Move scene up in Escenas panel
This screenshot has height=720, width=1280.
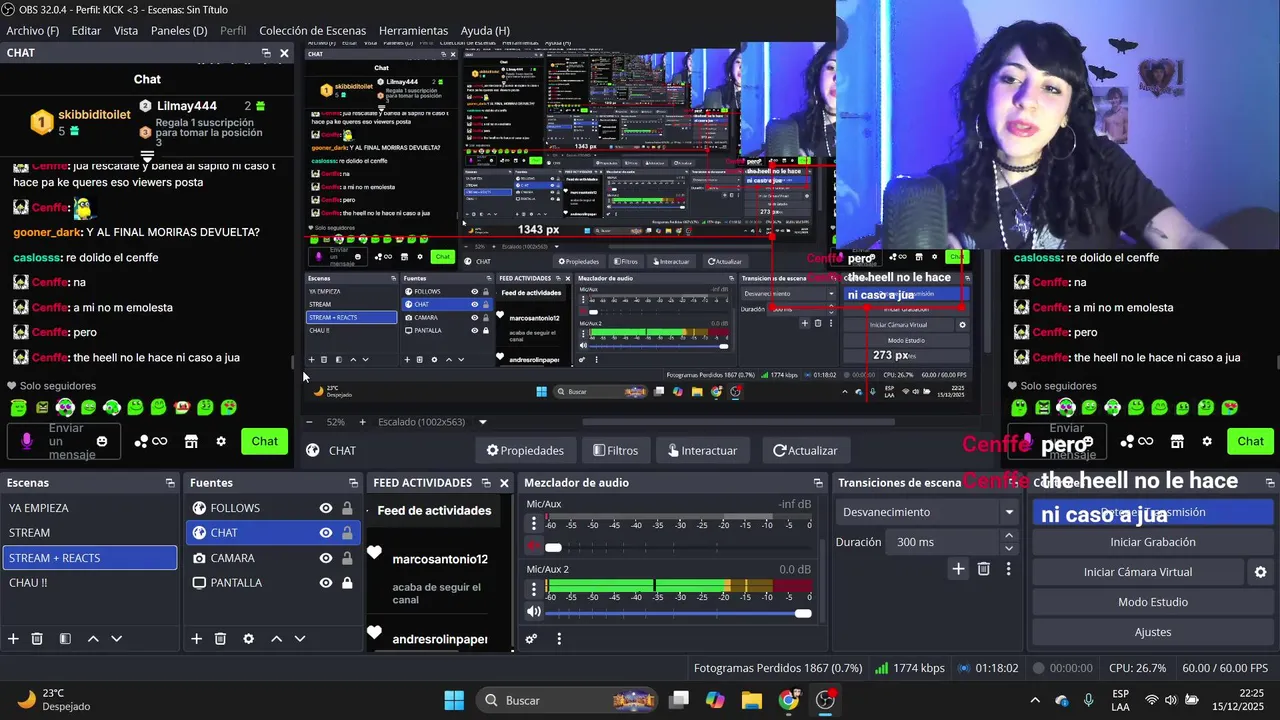tap(93, 639)
